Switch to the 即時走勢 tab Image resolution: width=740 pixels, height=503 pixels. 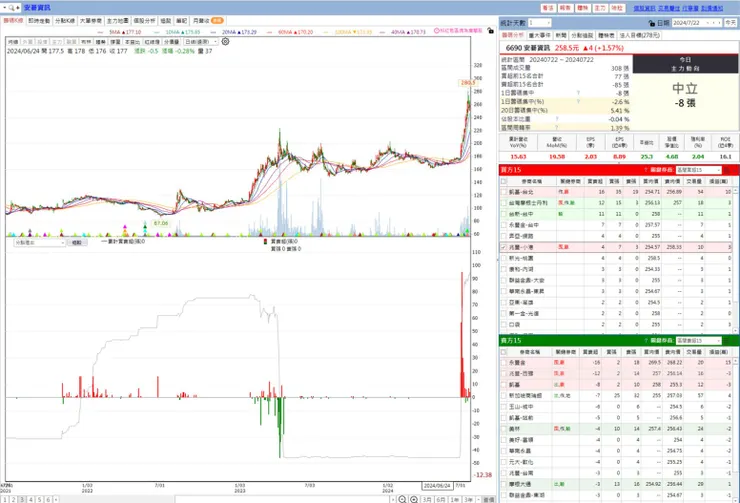click(x=39, y=21)
